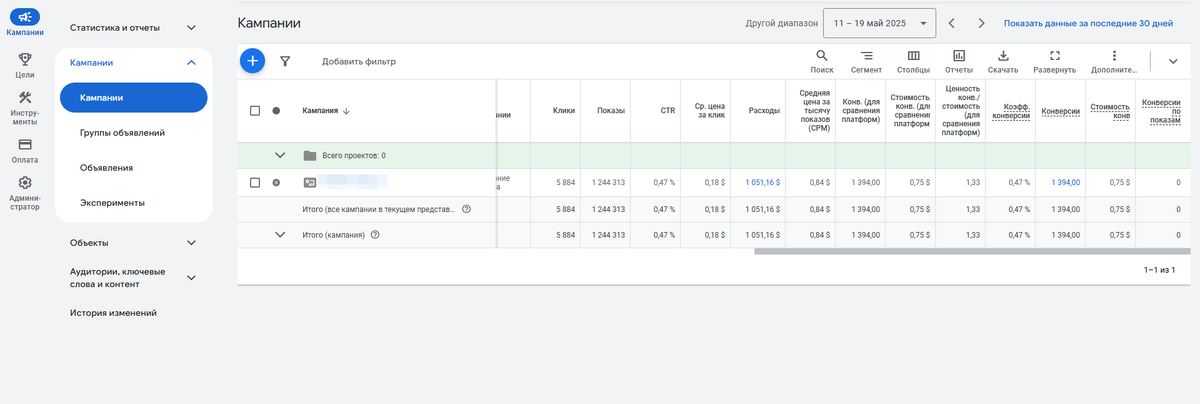Click Показать данные за последние 30 дней
Screen dimensions: 1200x404
(1088, 23)
